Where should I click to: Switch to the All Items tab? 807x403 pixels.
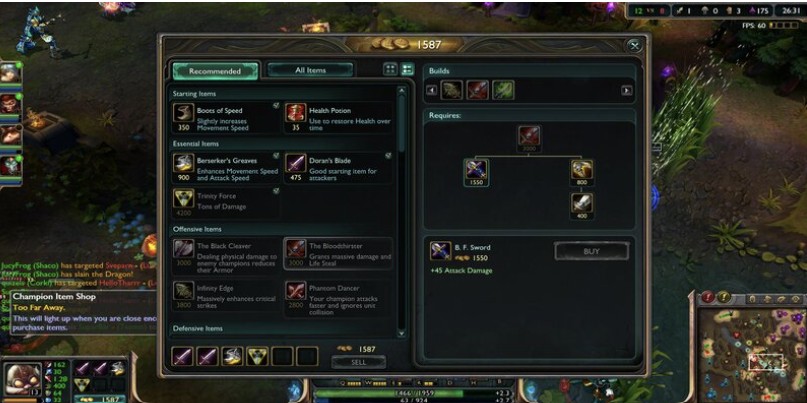[x=310, y=70]
